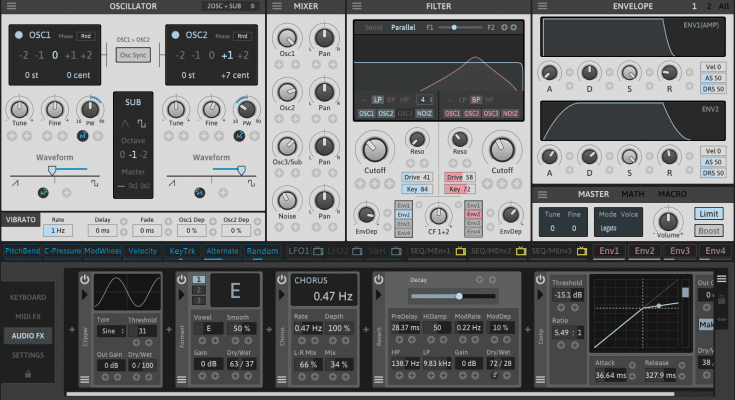Open the 2OSC + SUB mode dropdown

(231, 7)
